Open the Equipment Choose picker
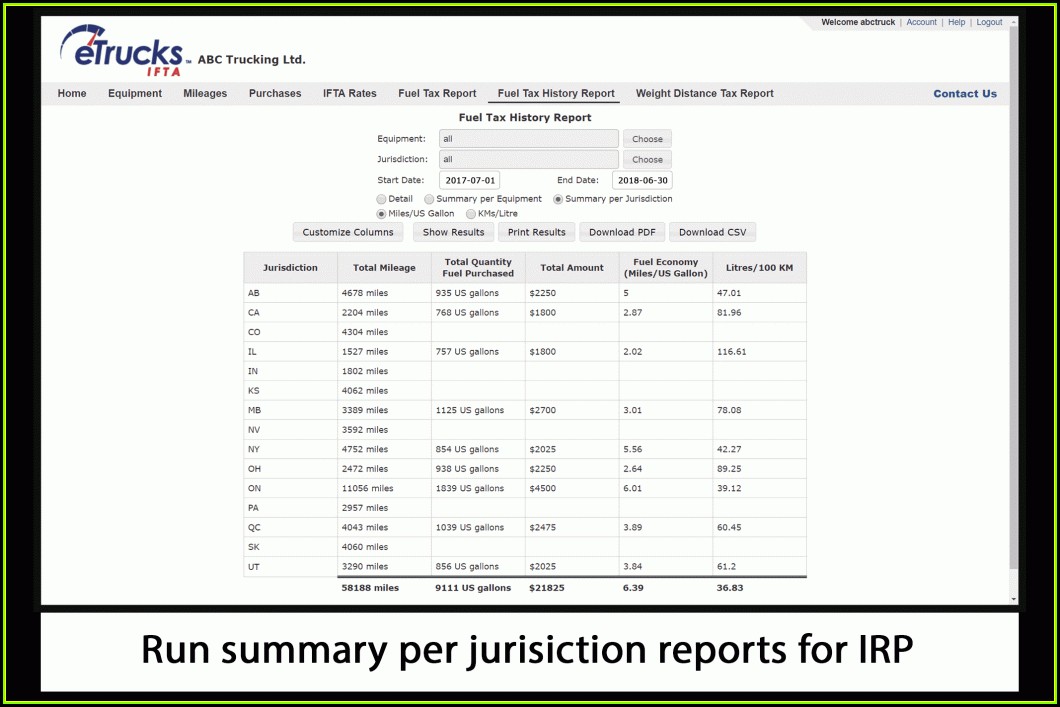 tap(647, 139)
